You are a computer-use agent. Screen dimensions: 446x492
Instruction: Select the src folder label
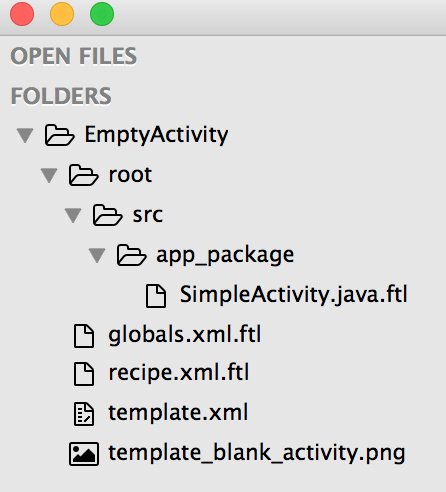coord(148,215)
